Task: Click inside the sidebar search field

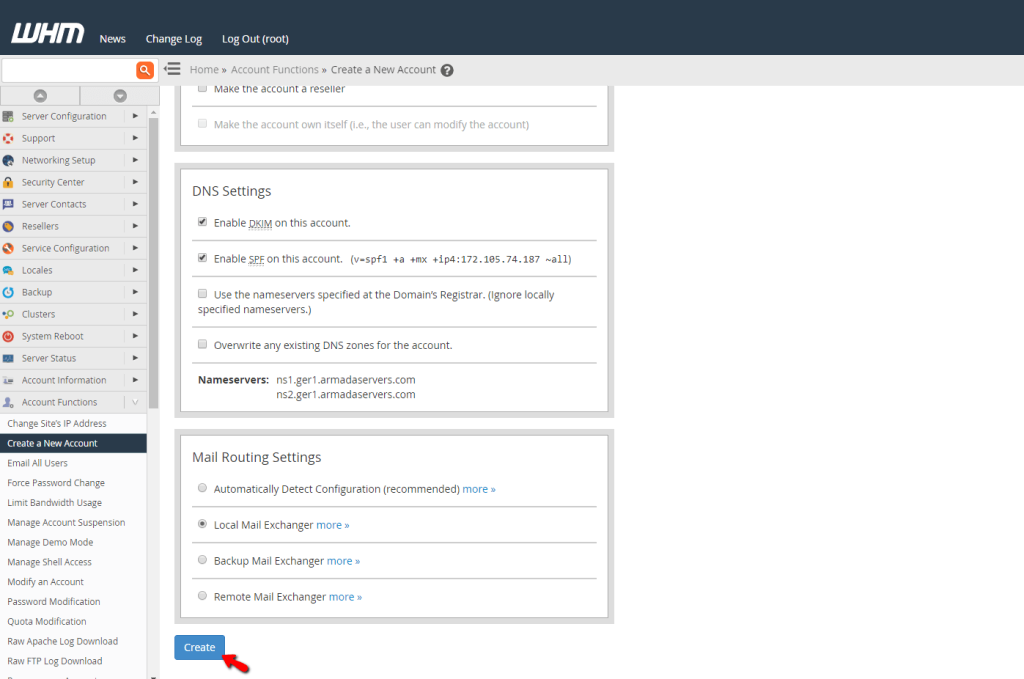Action: pyautogui.click(x=68, y=70)
